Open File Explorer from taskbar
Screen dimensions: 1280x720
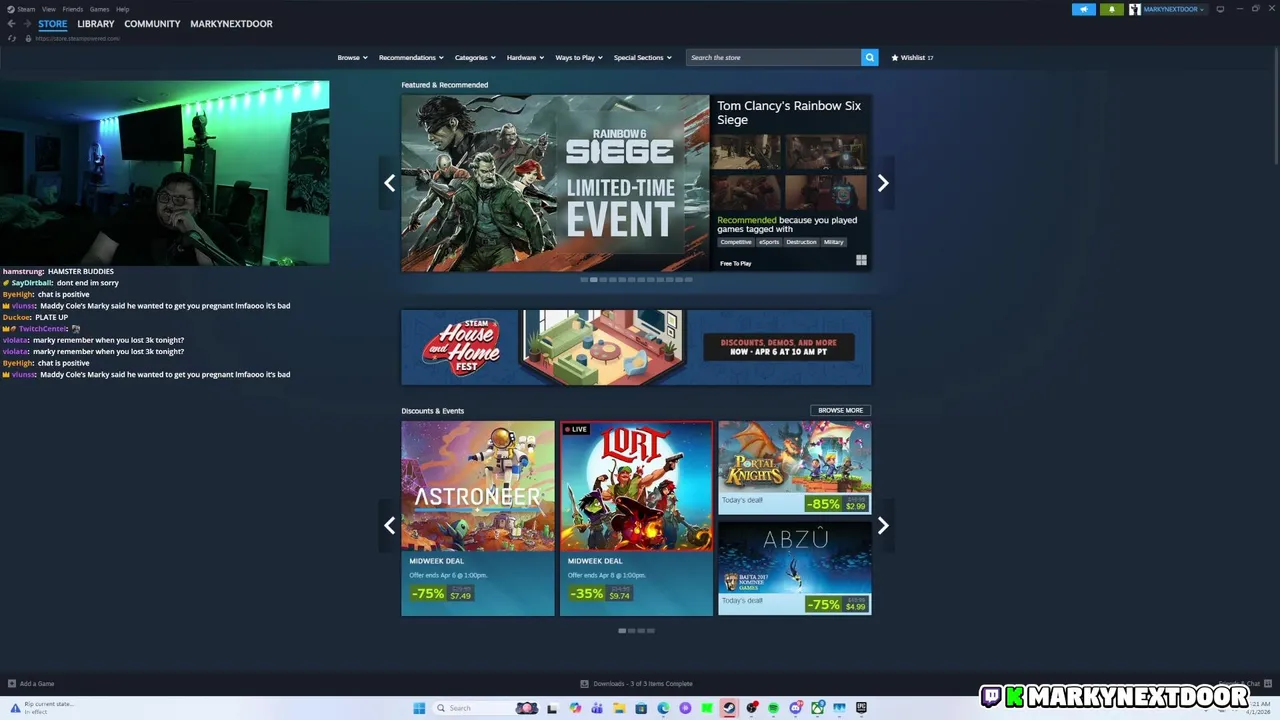click(x=619, y=708)
